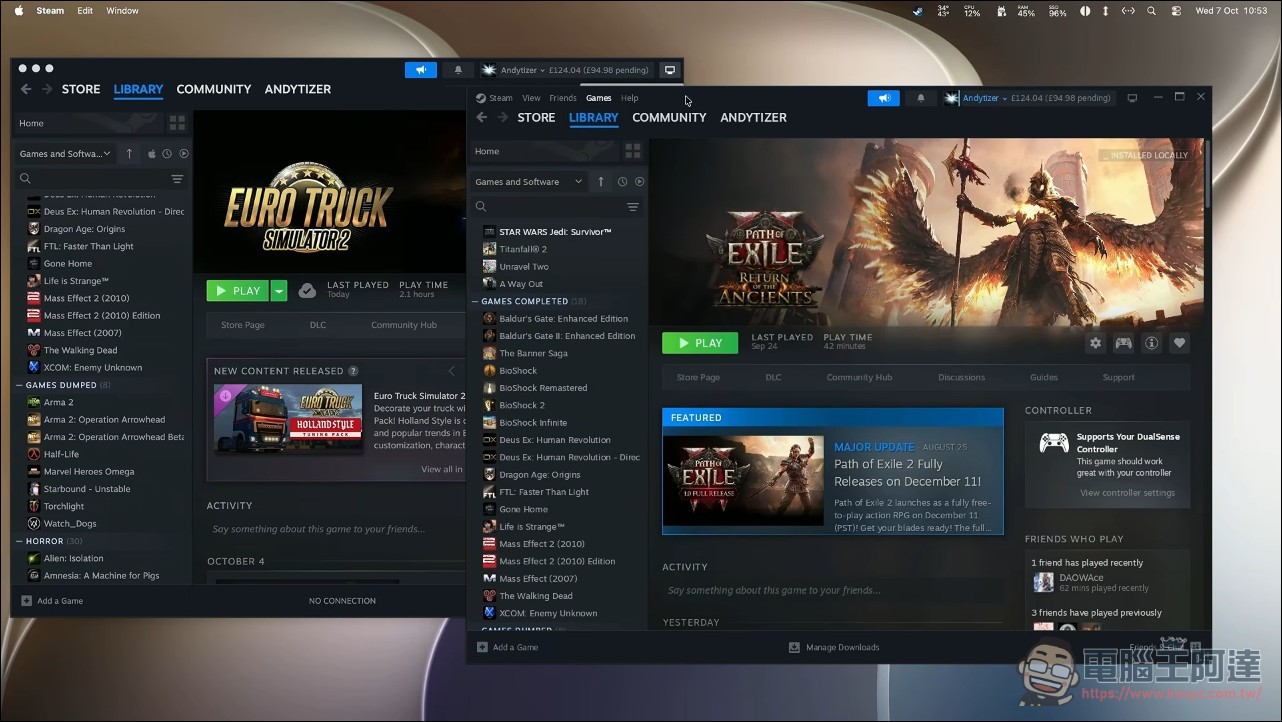Select BioShock Infinite in front window list
Viewport: 1282px width, 722px height.
coord(533,423)
